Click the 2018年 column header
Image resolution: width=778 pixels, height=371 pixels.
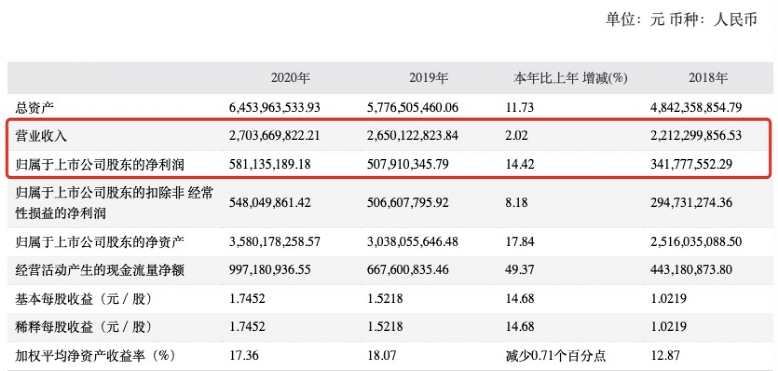(x=708, y=78)
